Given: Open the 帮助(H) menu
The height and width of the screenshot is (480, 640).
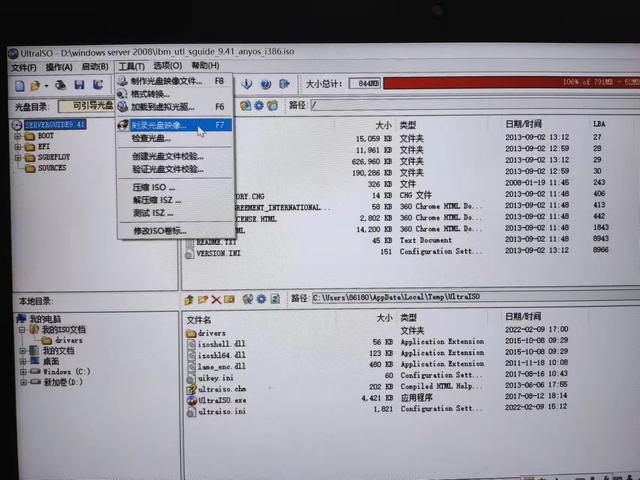Looking at the screenshot, I should 205,65.
